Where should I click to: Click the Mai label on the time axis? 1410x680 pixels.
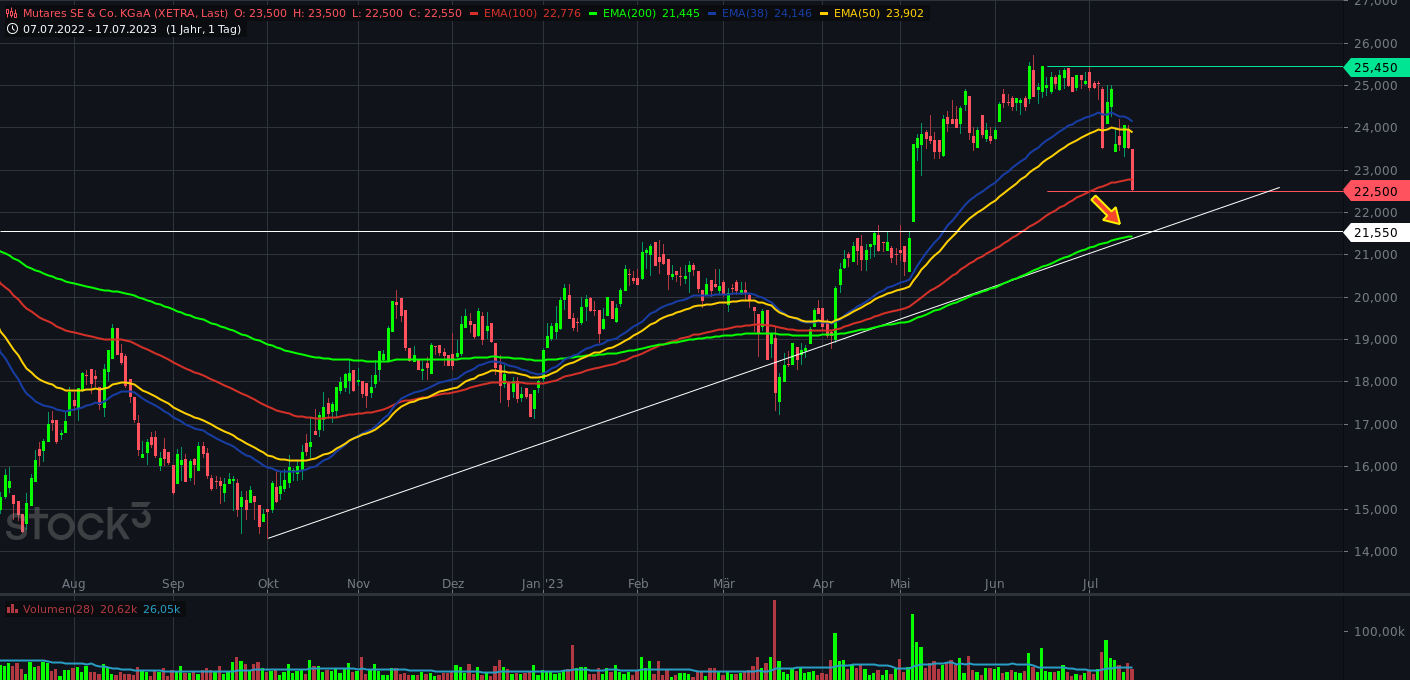(x=900, y=584)
